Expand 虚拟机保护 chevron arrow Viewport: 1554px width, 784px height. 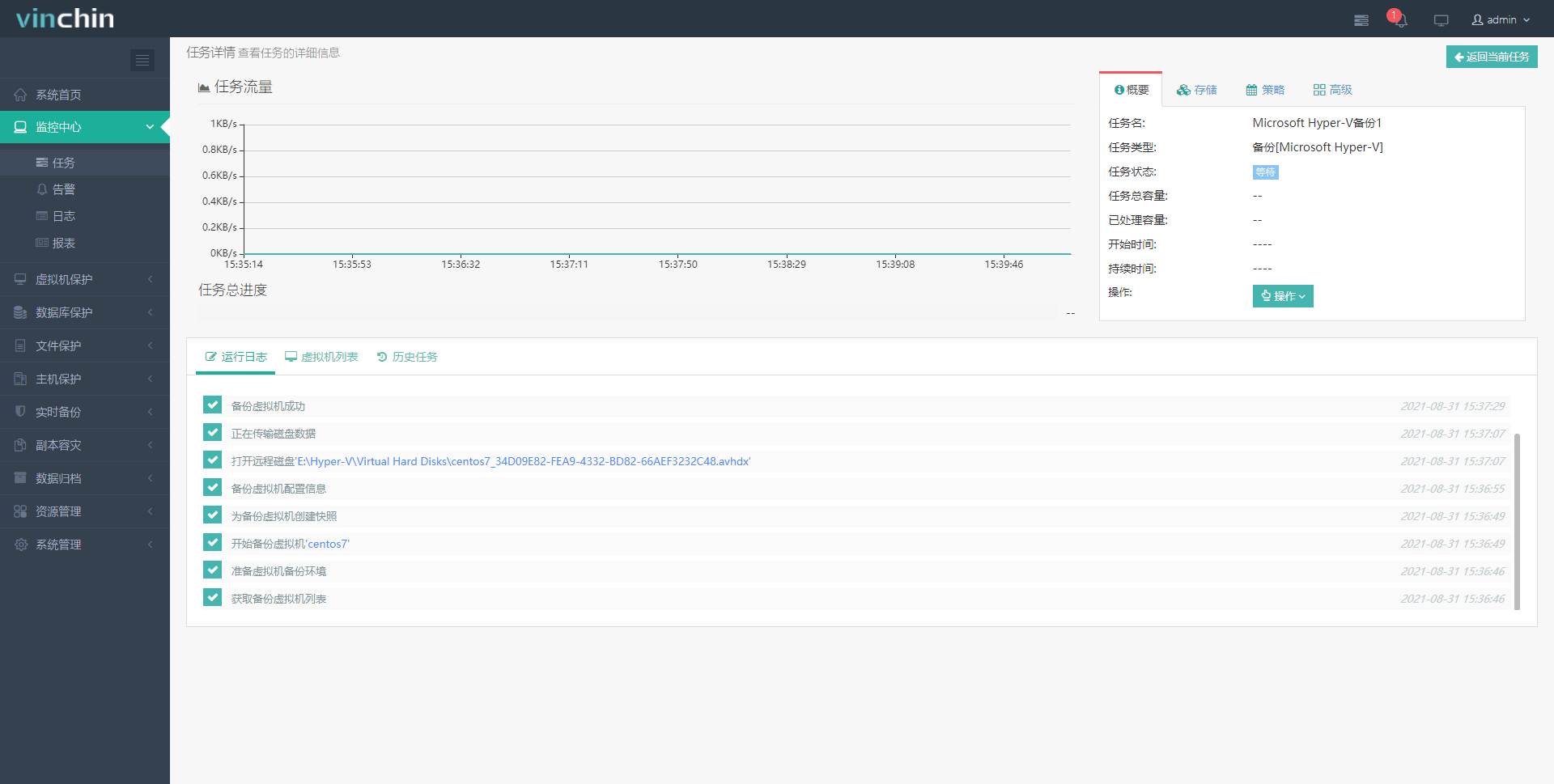tap(150, 279)
